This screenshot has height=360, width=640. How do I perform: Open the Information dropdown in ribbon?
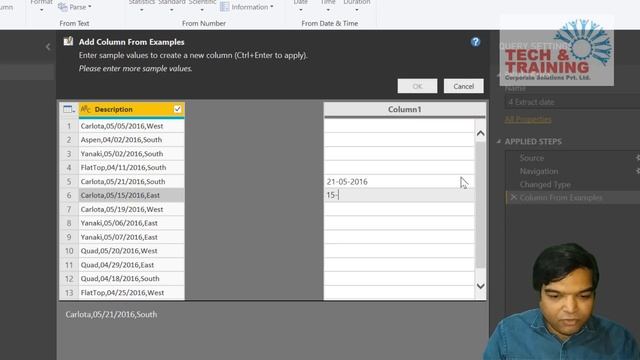(247, 7)
